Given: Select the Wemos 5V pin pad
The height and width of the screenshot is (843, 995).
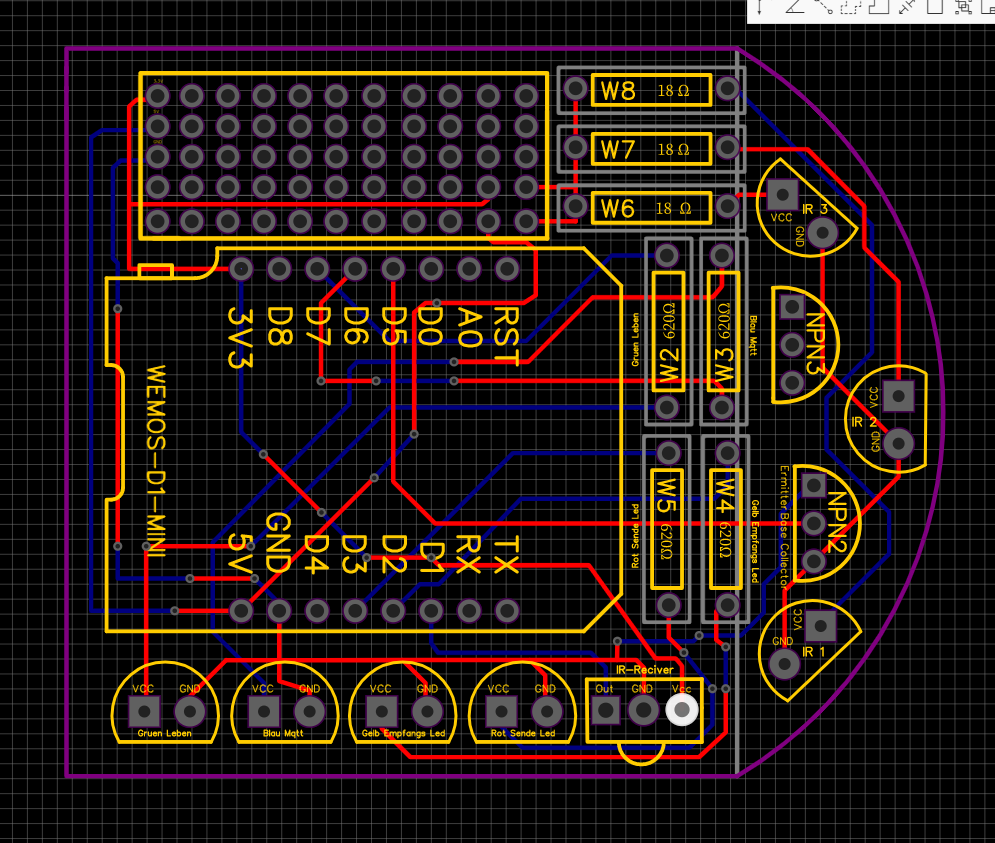Looking at the screenshot, I should (x=241, y=611).
